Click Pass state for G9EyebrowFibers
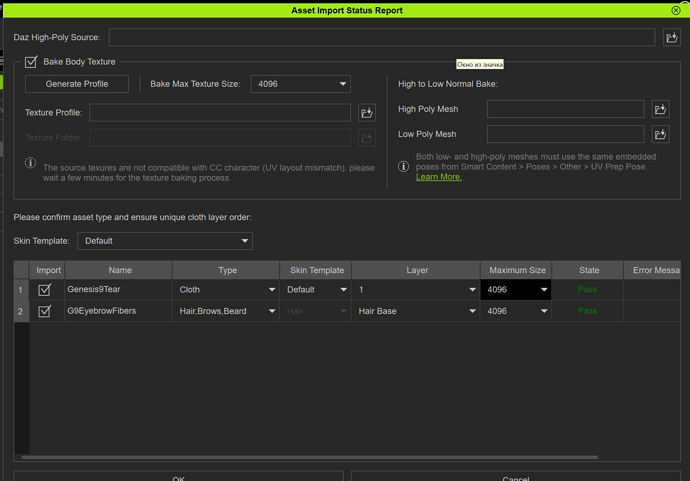This screenshot has height=481, width=690. click(587, 311)
